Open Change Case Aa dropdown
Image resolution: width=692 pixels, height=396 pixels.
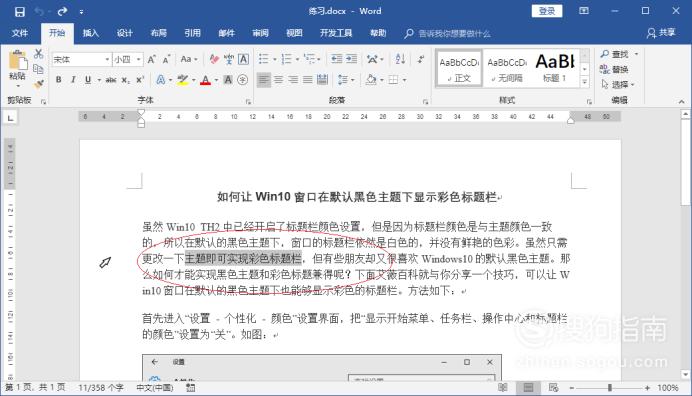pos(189,59)
